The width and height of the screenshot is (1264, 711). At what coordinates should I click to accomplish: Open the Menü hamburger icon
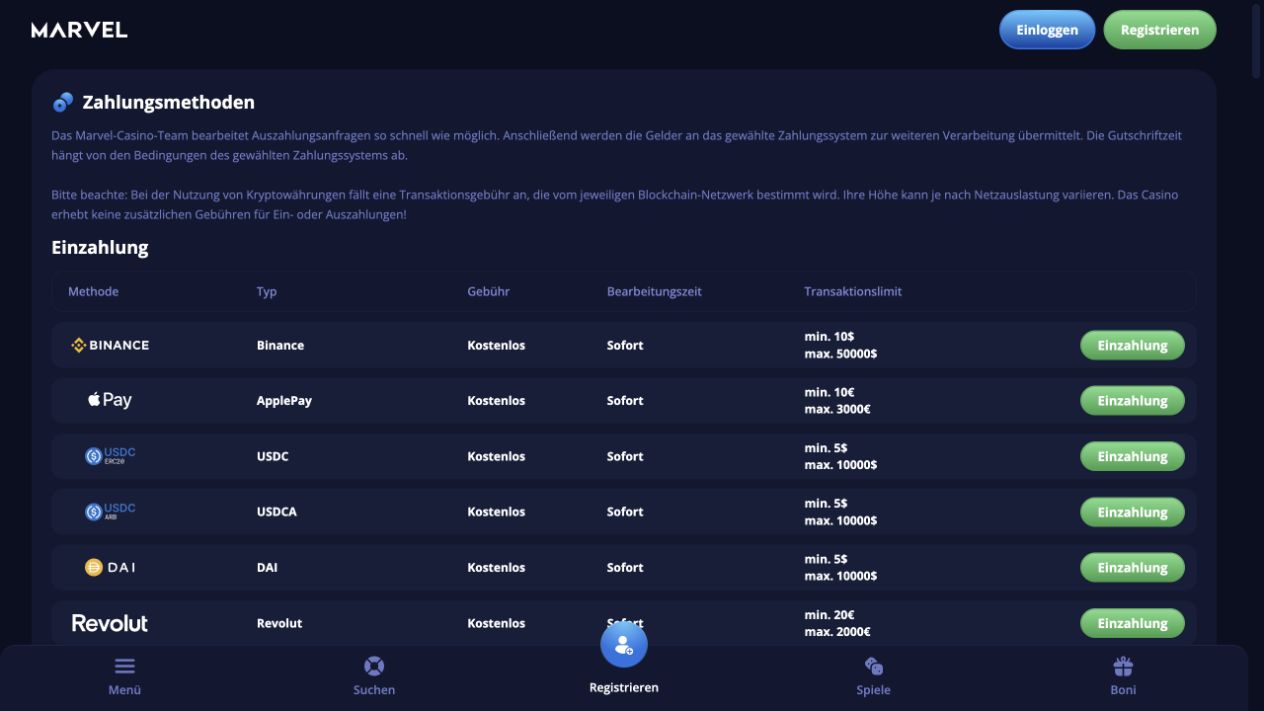point(124,666)
